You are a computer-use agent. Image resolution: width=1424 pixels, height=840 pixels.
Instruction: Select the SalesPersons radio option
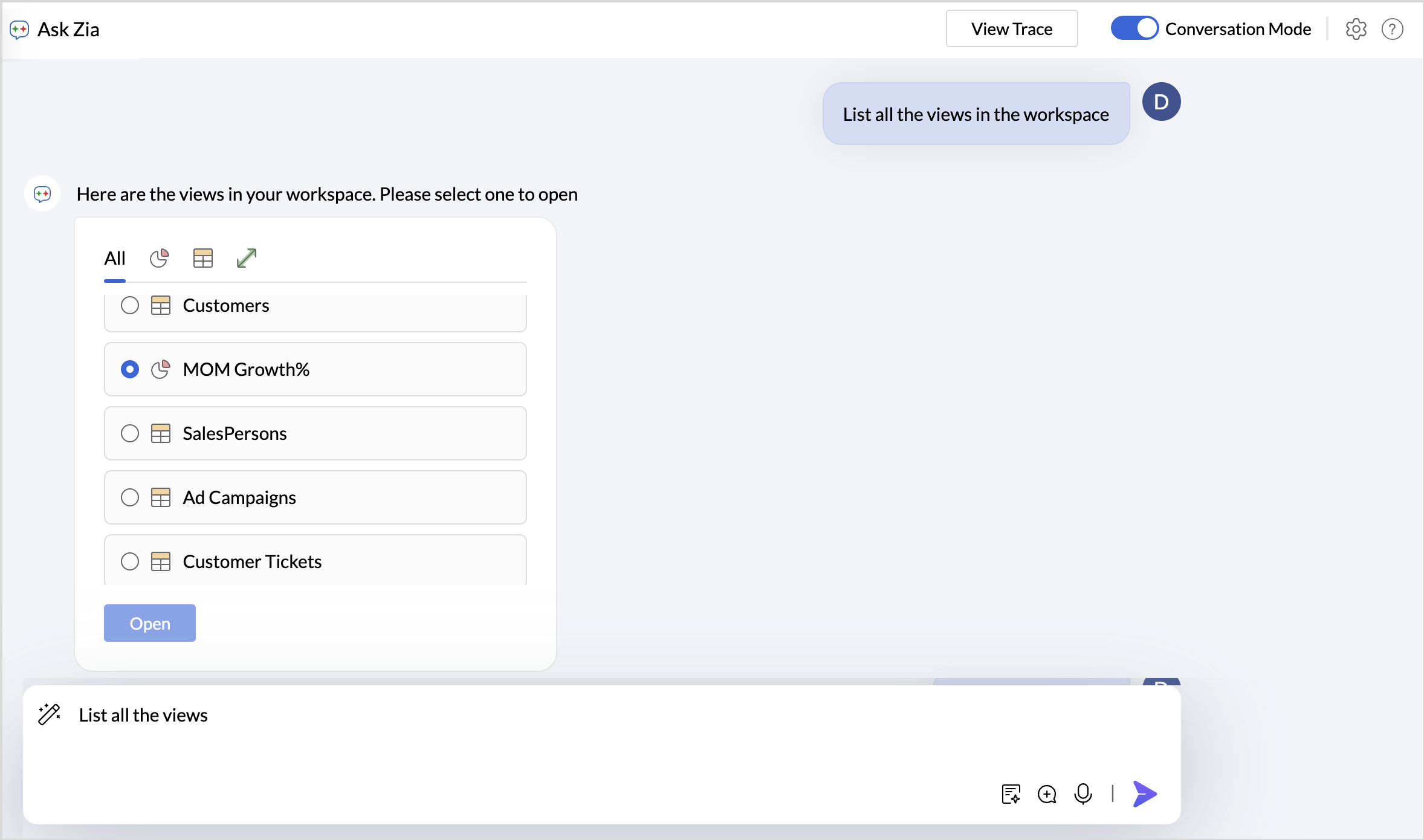click(130, 433)
